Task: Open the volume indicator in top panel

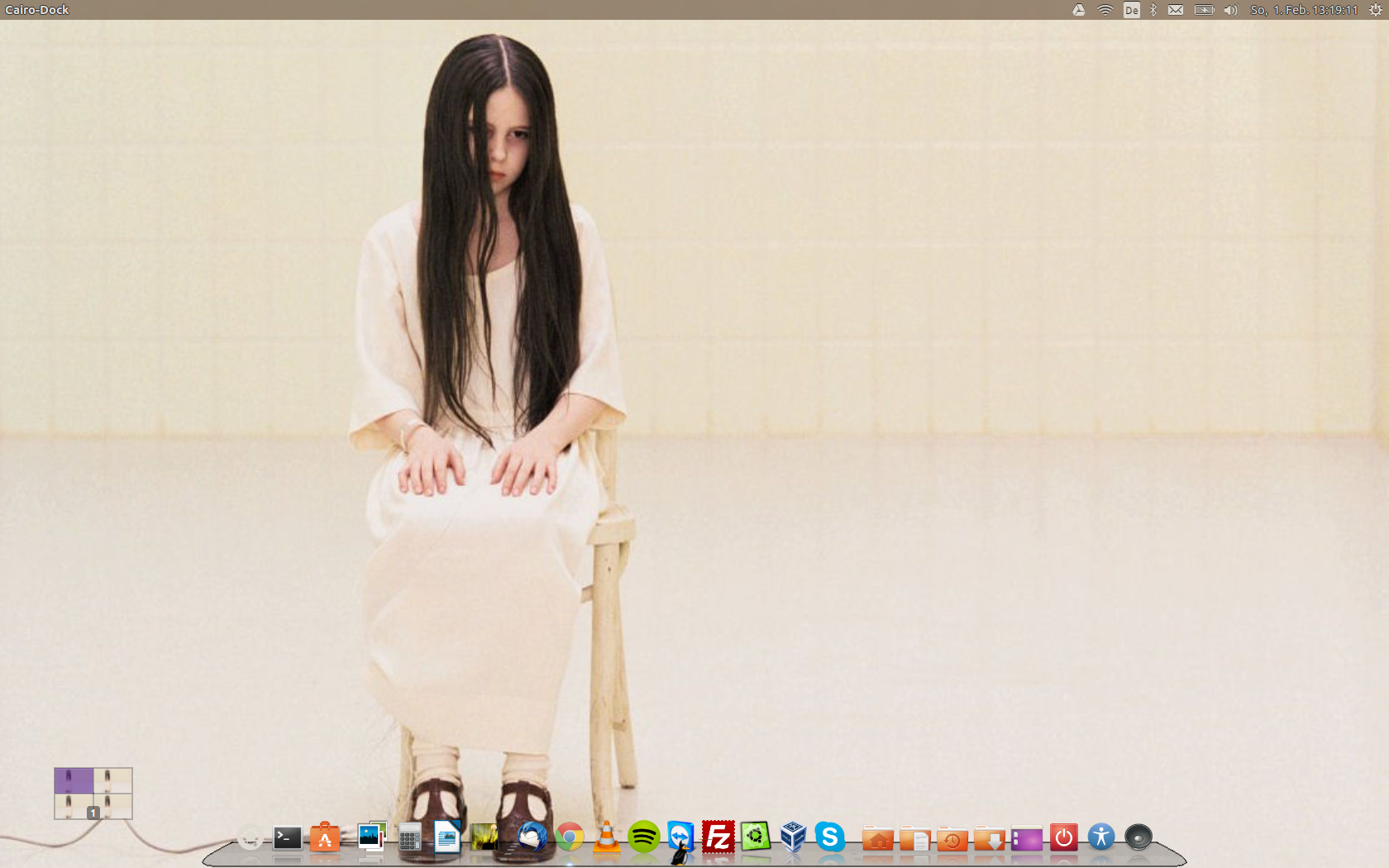Action: [x=1230, y=10]
